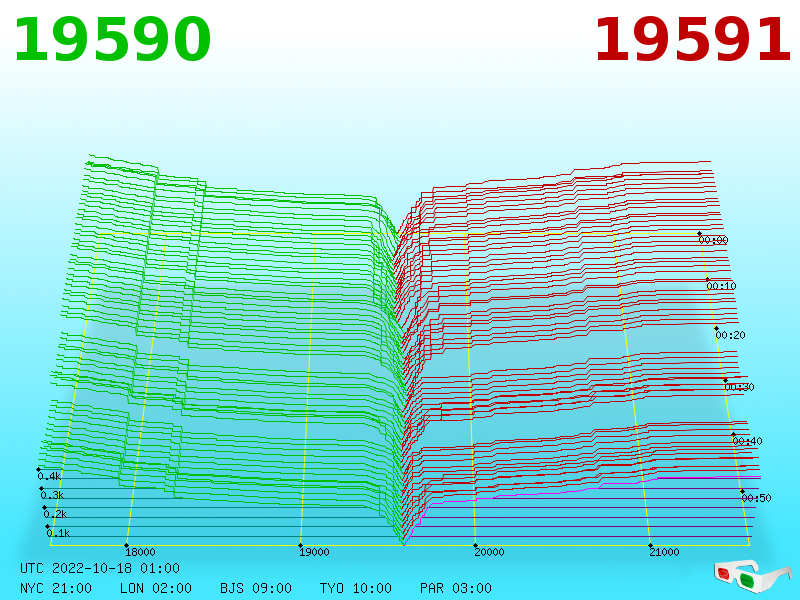Click the LON 02:00 clock text
The height and width of the screenshot is (600, 800).
156,588
